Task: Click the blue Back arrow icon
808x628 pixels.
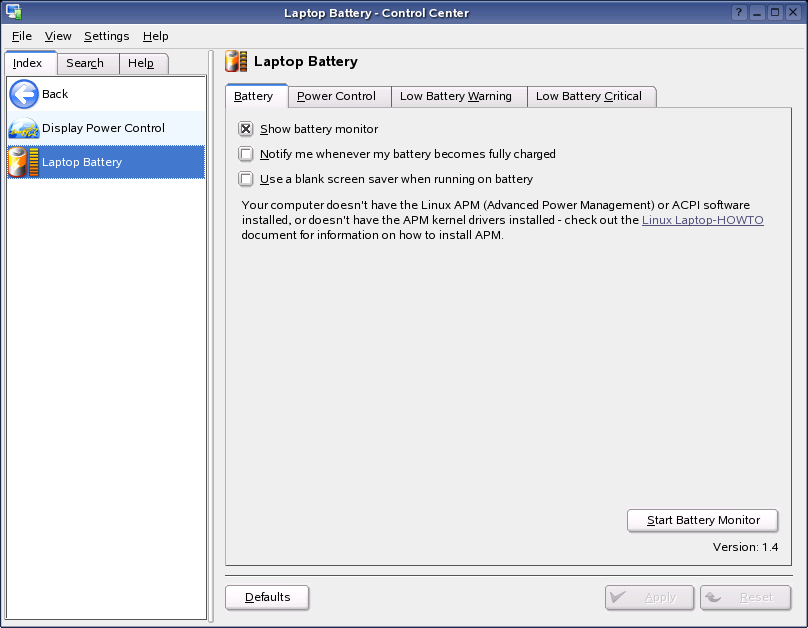Action: (x=24, y=94)
